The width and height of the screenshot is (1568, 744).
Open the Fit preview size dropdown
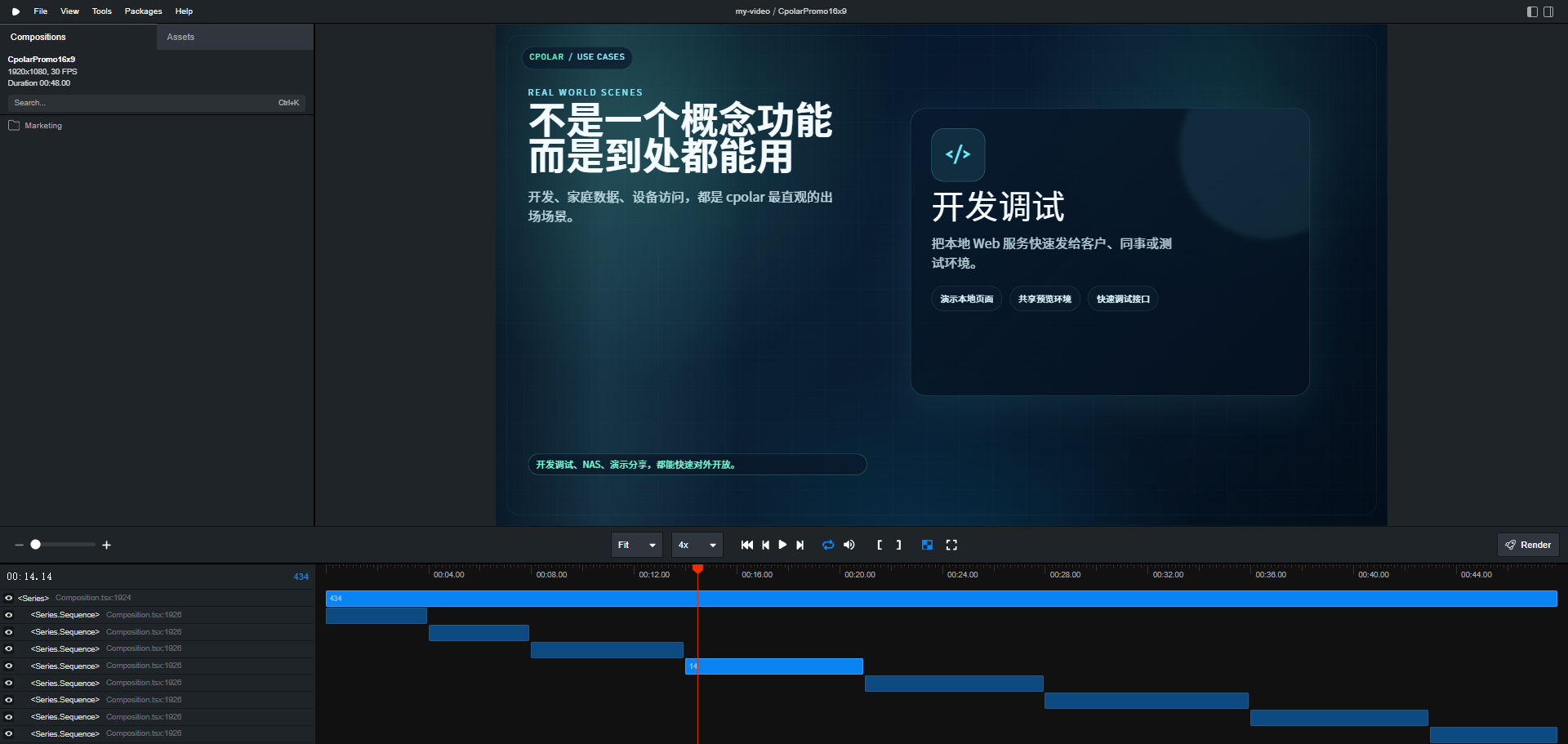point(636,545)
